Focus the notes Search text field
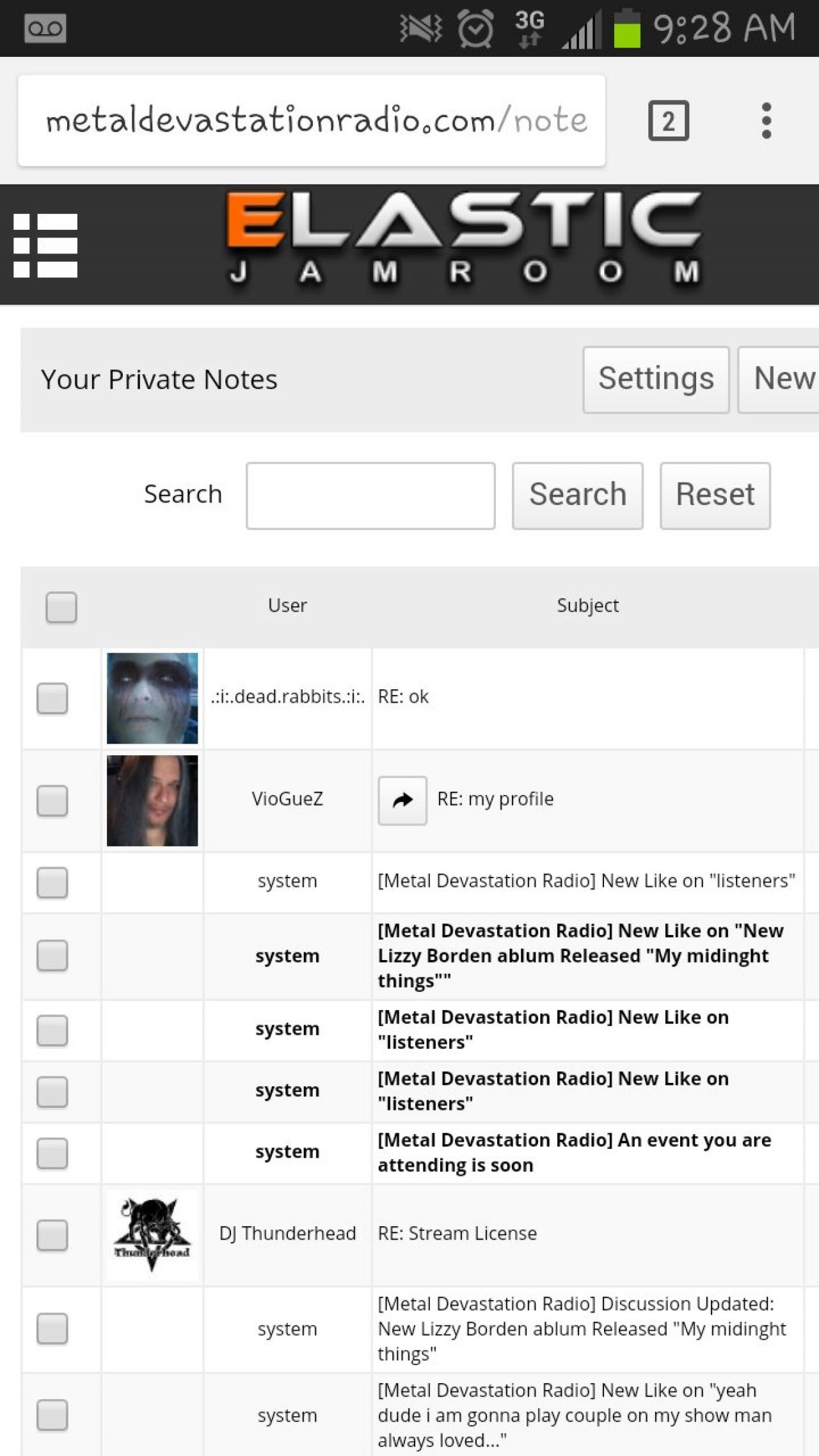 click(370, 495)
